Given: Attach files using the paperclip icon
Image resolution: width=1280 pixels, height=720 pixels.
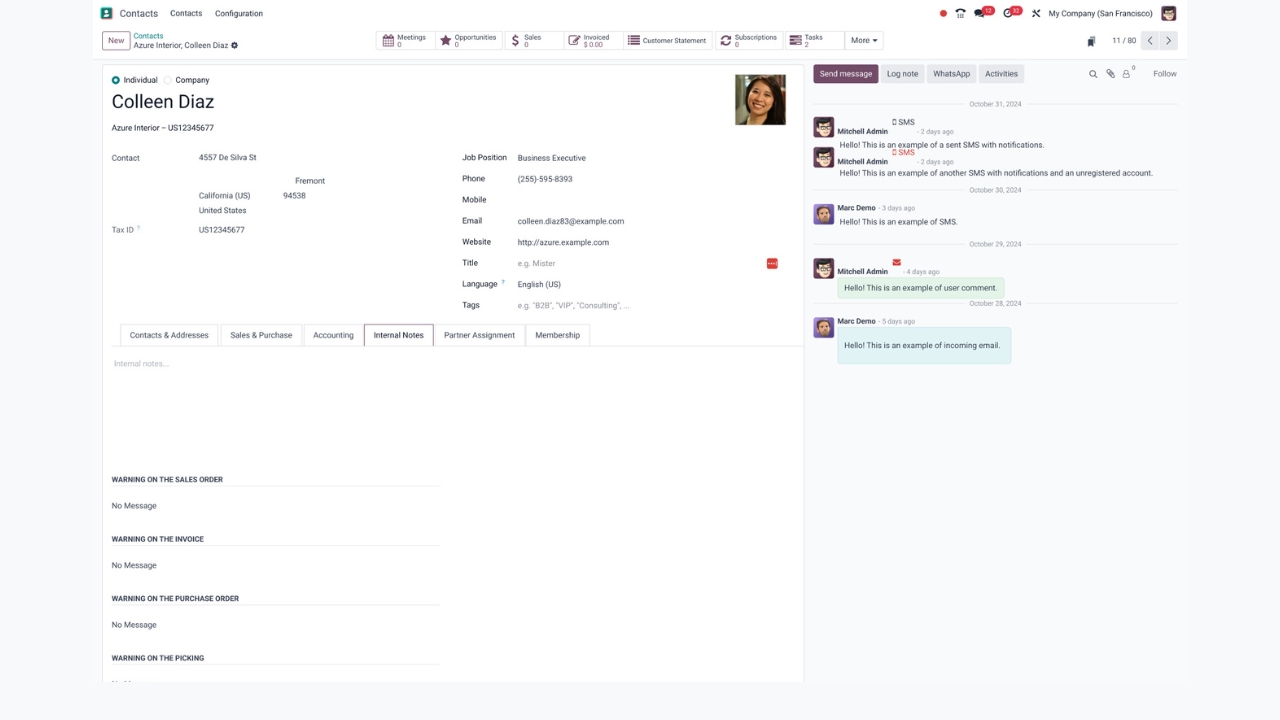Looking at the screenshot, I should 1110,74.
